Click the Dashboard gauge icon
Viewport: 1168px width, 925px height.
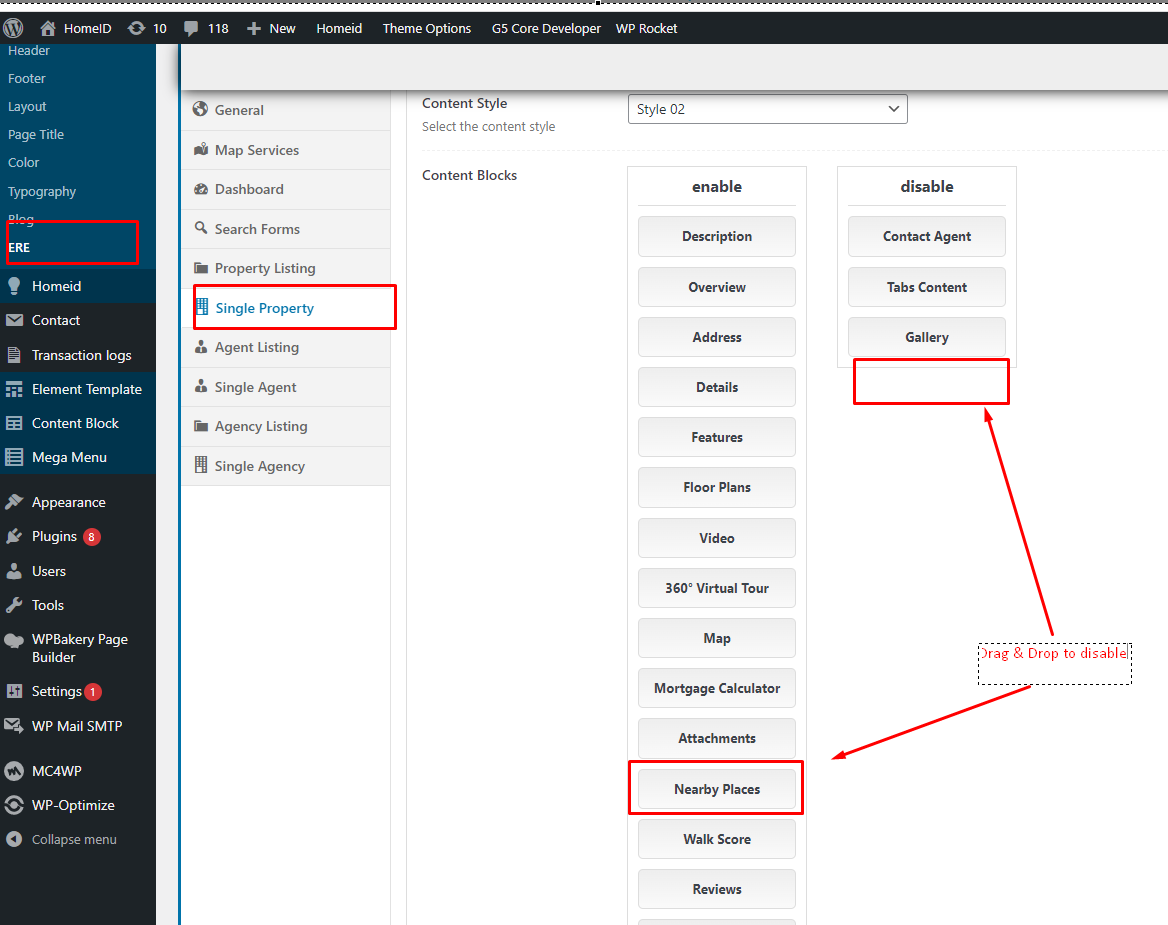(x=201, y=188)
